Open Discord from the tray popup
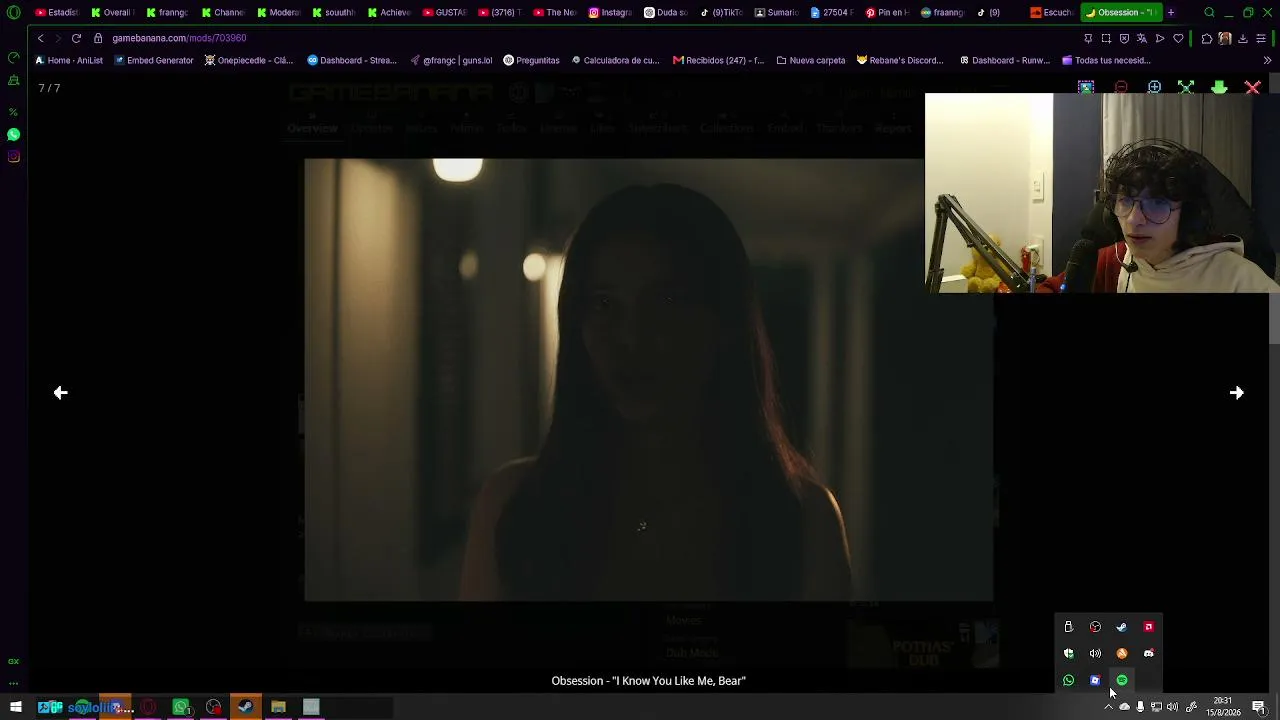The width and height of the screenshot is (1280, 720). tap(1149, 653)
